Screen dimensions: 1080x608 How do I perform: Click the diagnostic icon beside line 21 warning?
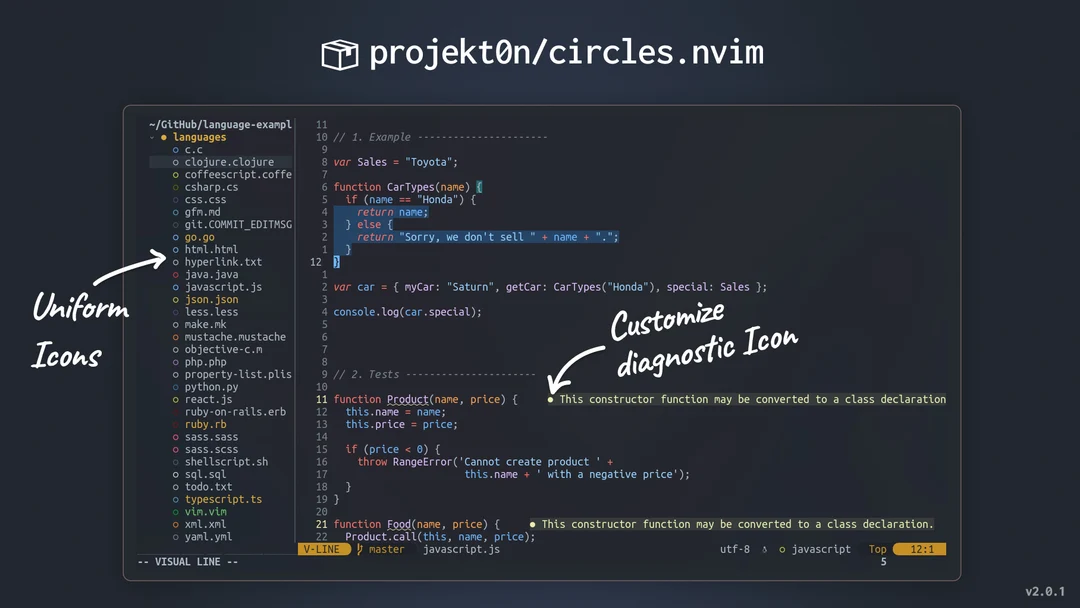coord(531,524)
